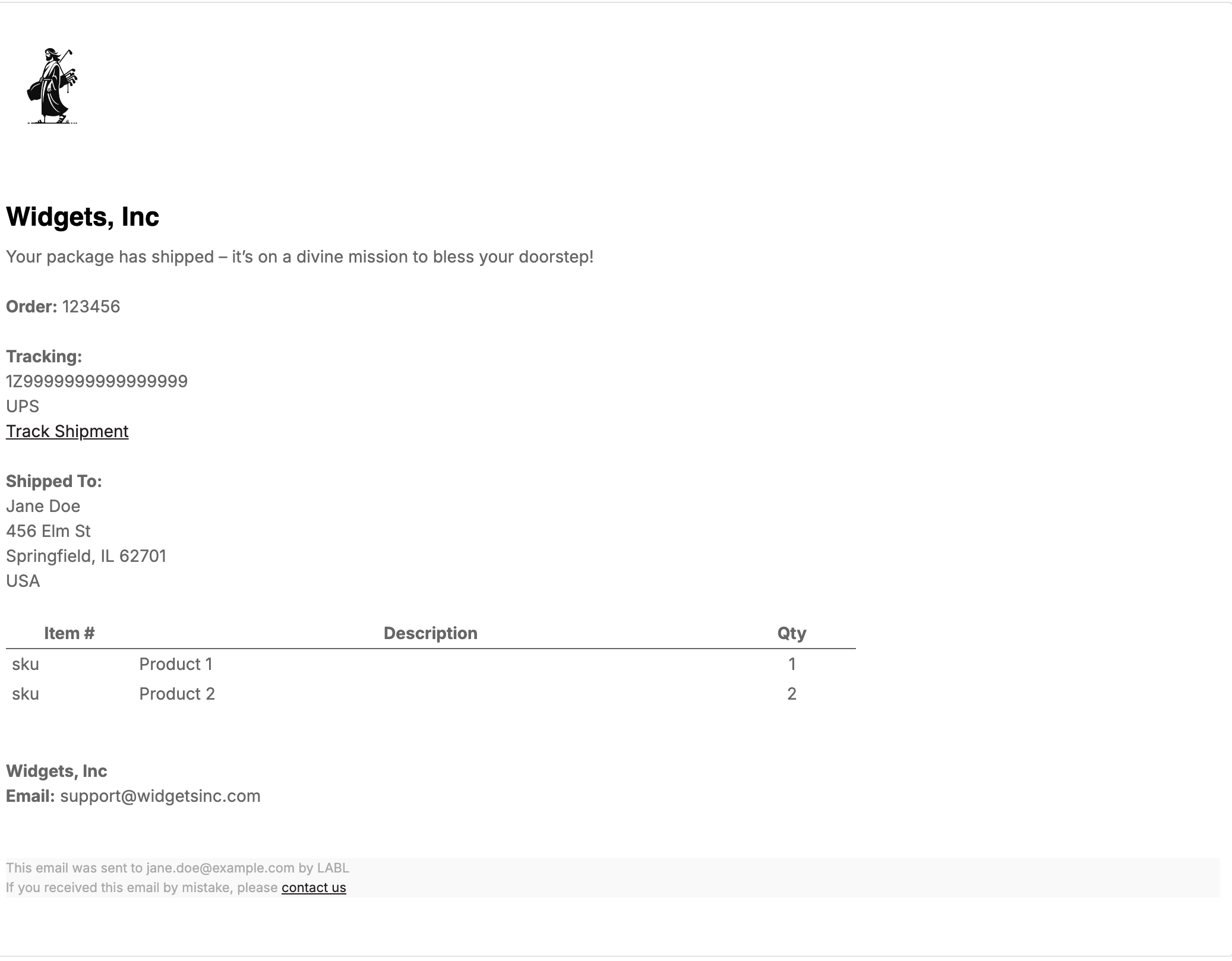Click the shipped package announcement sentence
Screen dimensions: 1232x961
[299, 257]
